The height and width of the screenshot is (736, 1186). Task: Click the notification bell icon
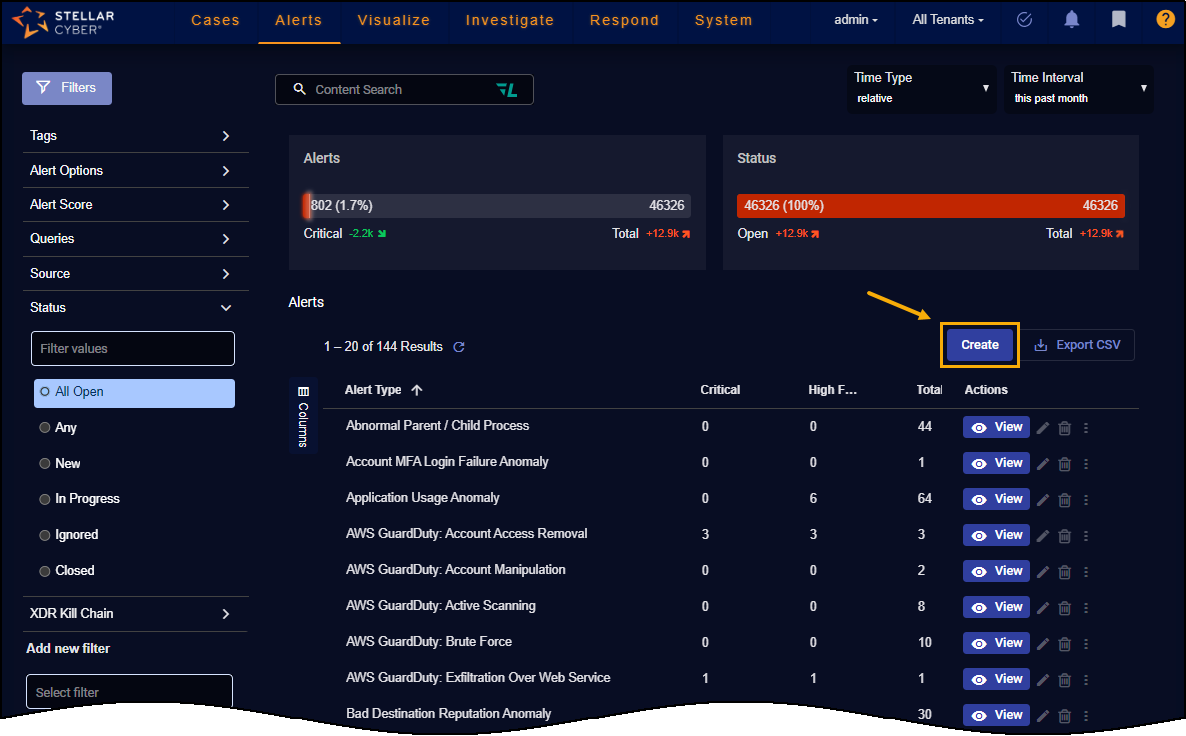(1072, 20)
